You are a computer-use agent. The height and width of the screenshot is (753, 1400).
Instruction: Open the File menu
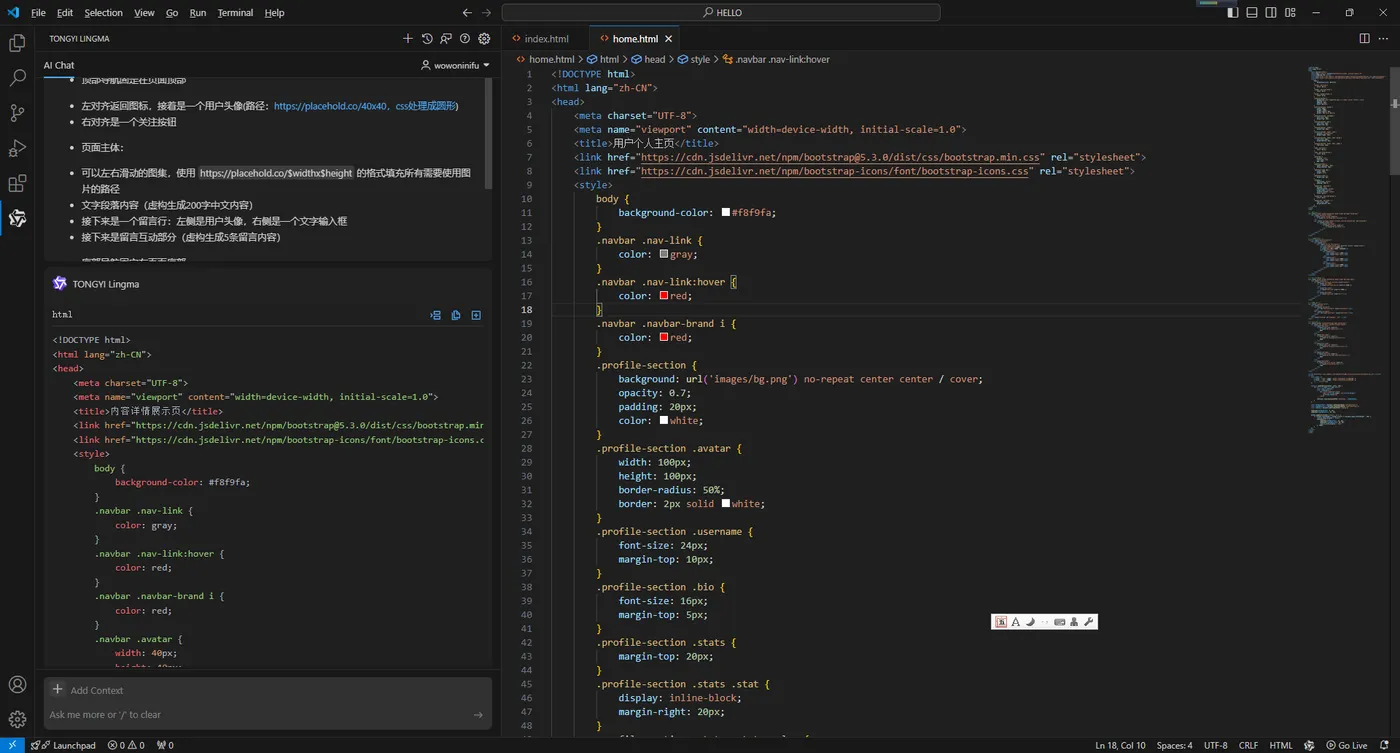(38, 13)
